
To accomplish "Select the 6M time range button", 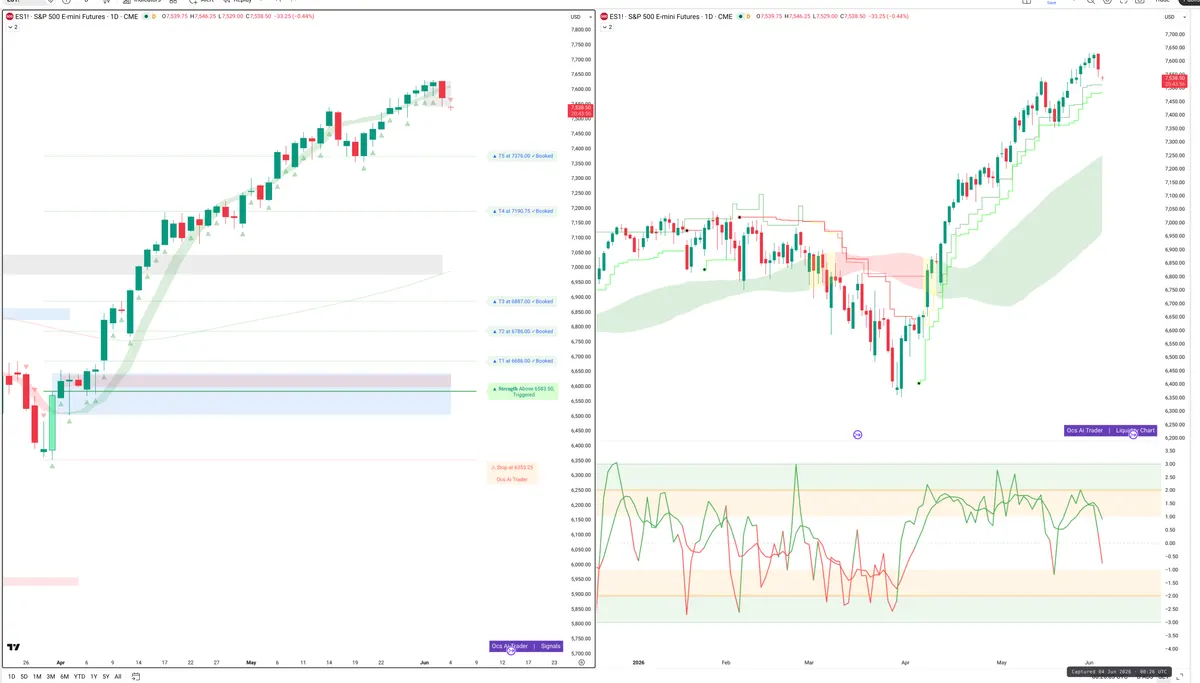I will [x=65, y=677].
